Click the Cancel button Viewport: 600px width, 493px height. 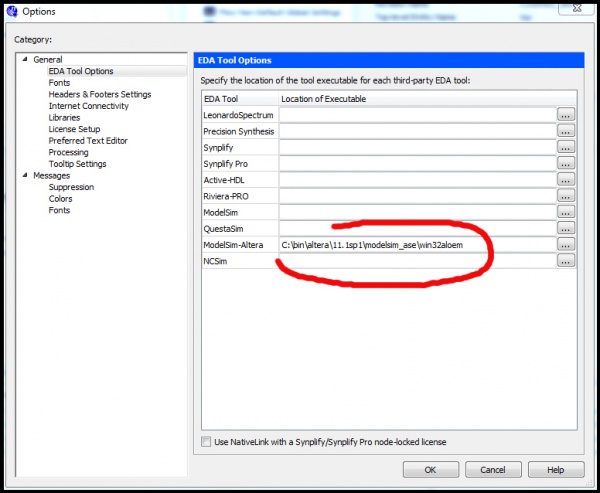click(x=493, y=470)
